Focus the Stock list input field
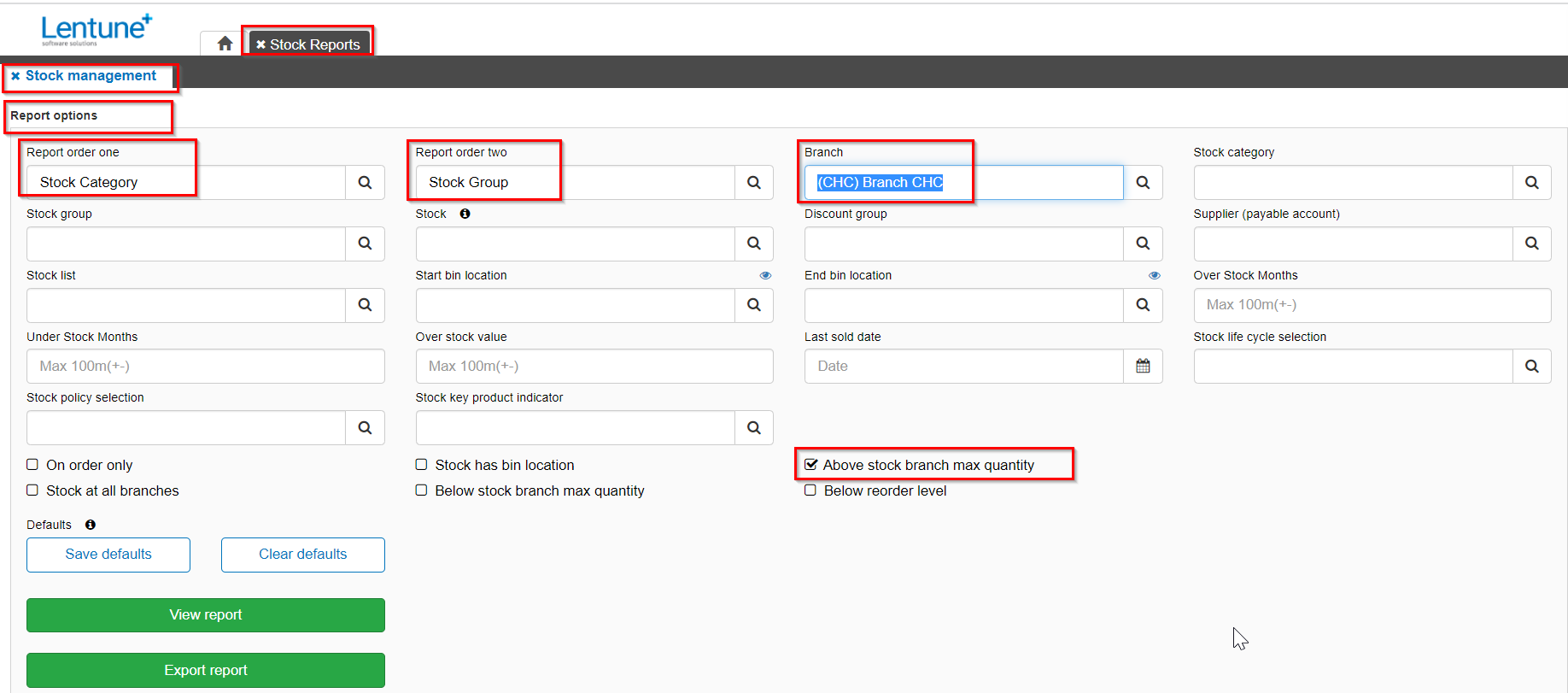1568x693 pixels. click(x=186, y=305)
